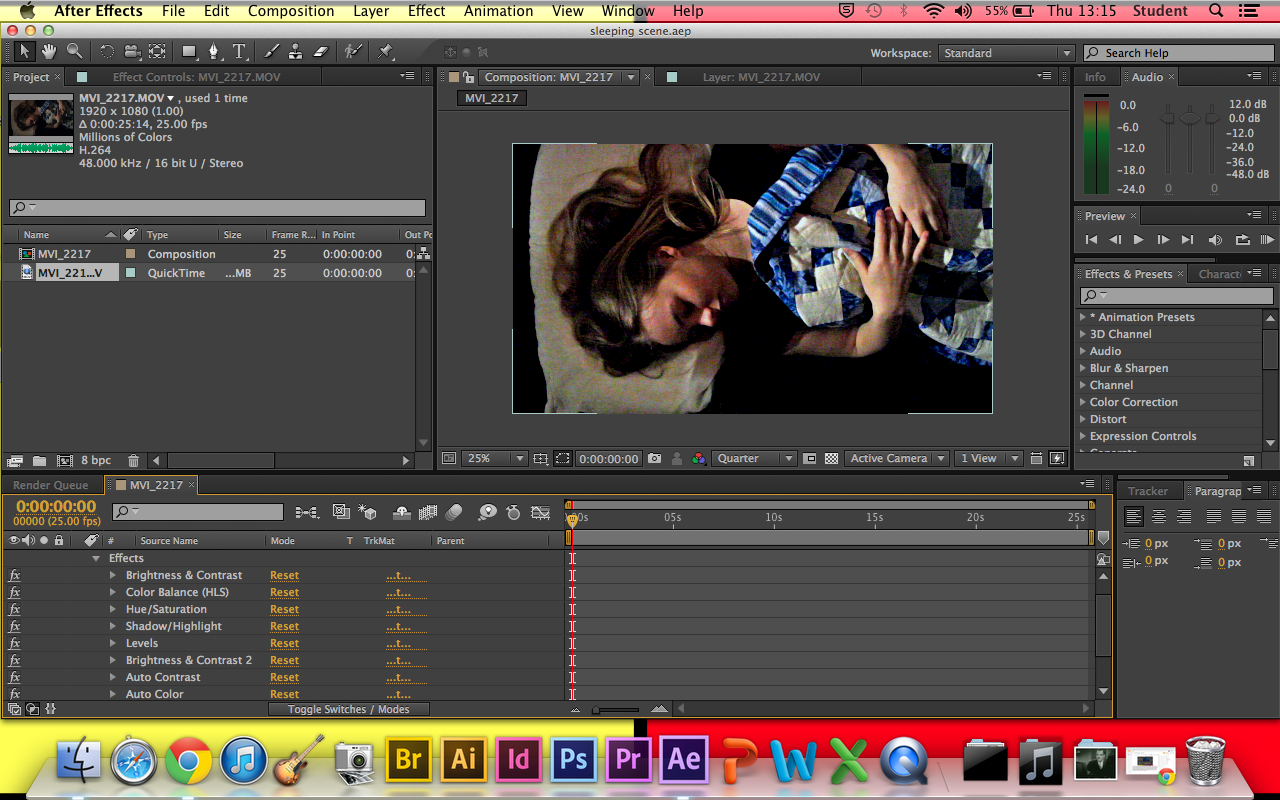1280x800 pixels.
Task: Switch to the Render Queue tab
Action: [x=51, y=485]
